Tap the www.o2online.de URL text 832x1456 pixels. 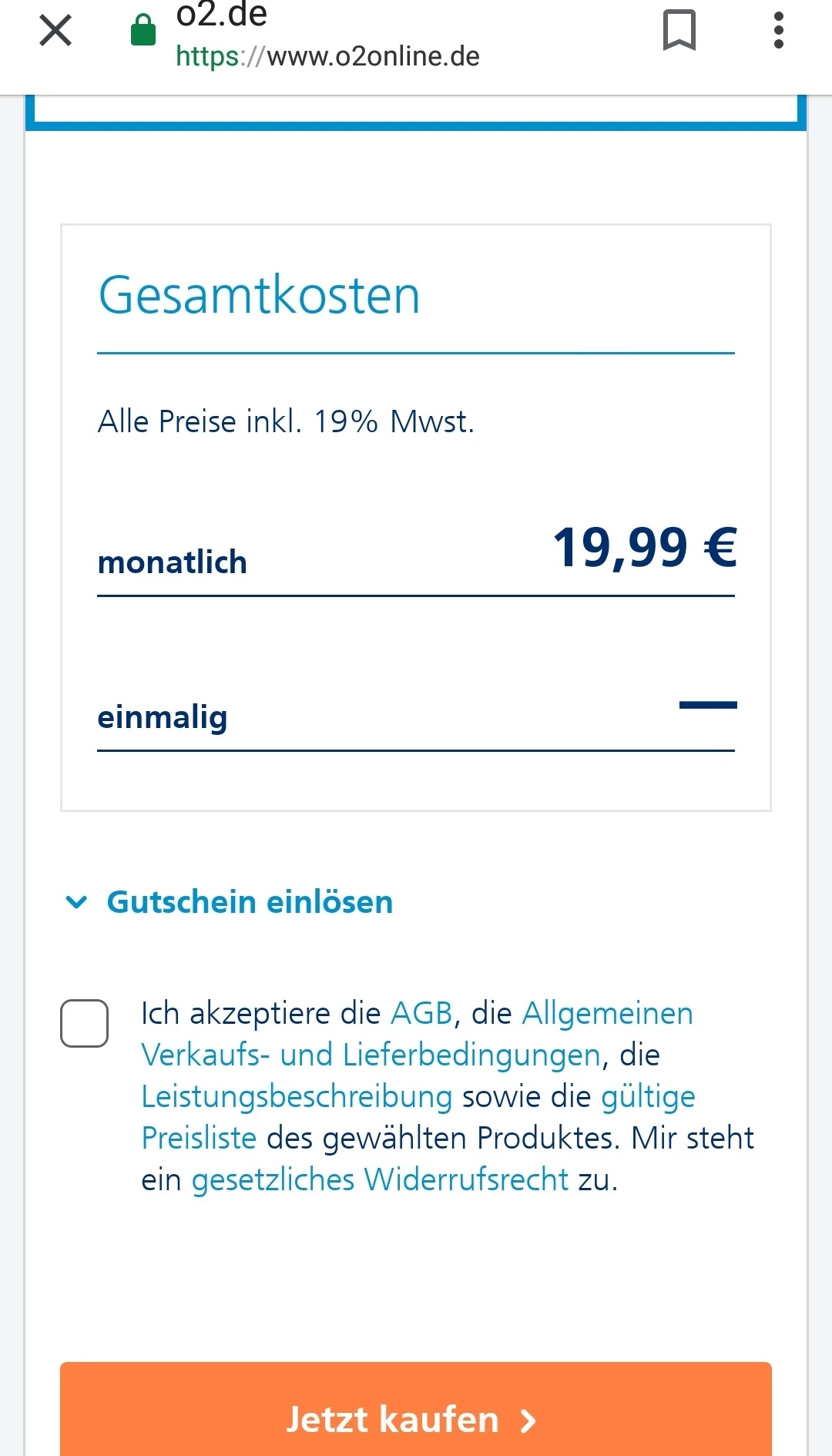point(327,56)
